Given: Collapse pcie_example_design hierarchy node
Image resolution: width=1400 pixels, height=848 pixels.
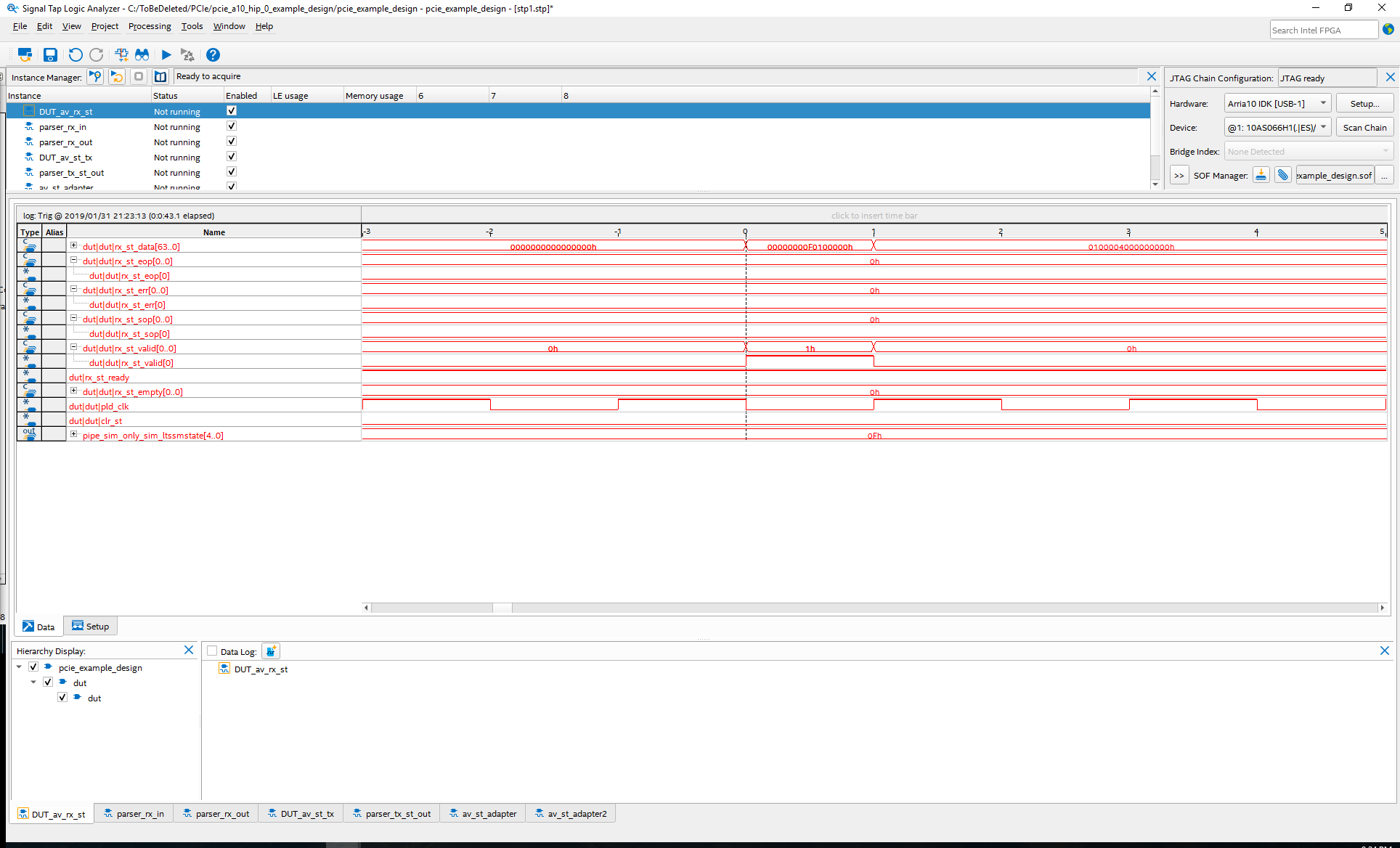Looking at the screenshot, I should (x=19, y=666).
